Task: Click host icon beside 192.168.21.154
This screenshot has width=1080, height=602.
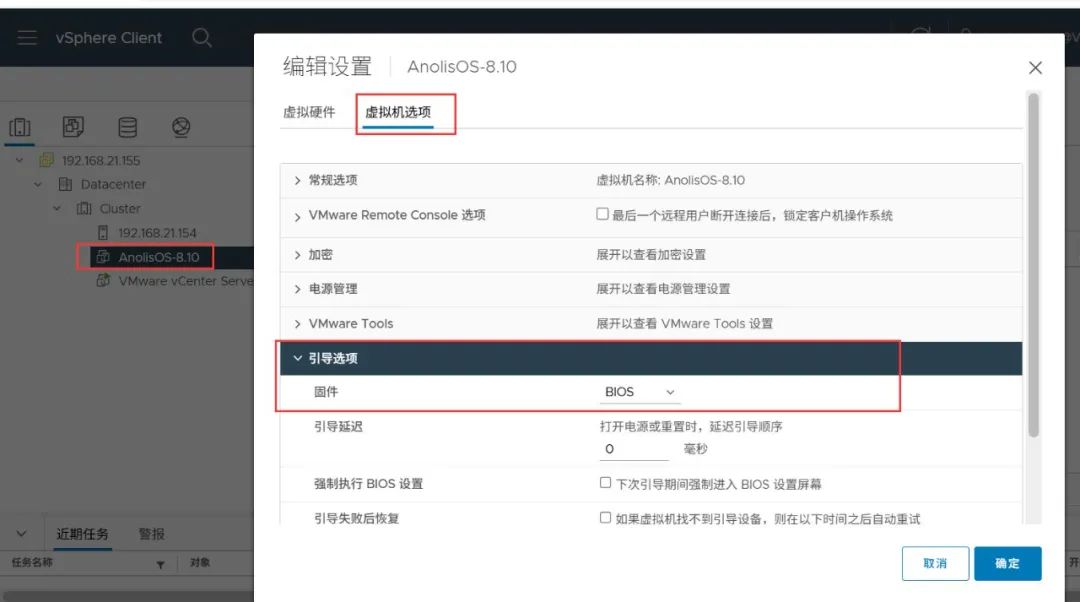Action: pos(103,233)
